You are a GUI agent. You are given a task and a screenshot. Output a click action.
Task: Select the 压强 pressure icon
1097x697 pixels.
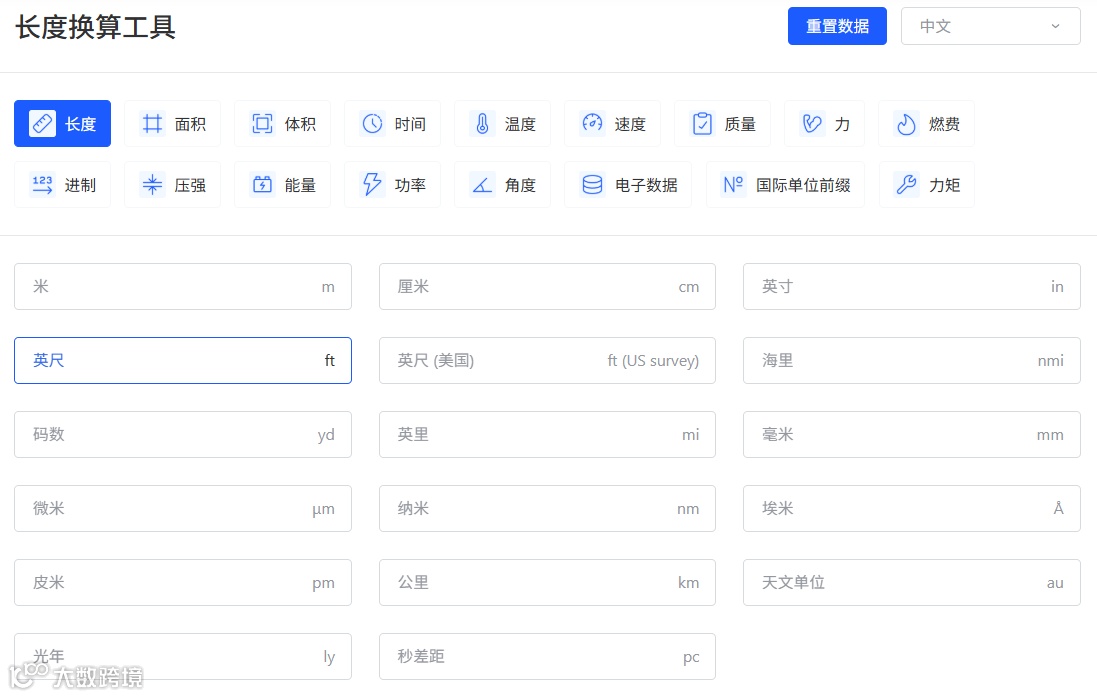pos(152,185)
